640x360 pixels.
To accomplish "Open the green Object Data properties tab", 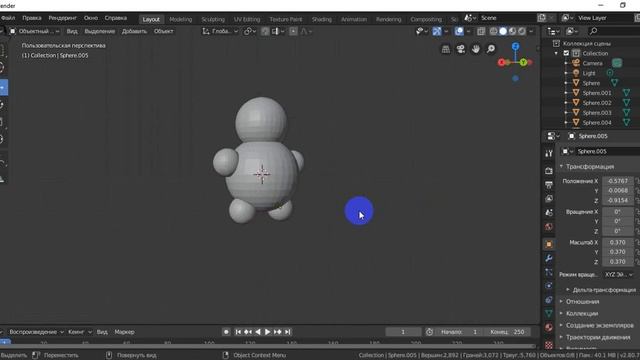I will [549, 313].
